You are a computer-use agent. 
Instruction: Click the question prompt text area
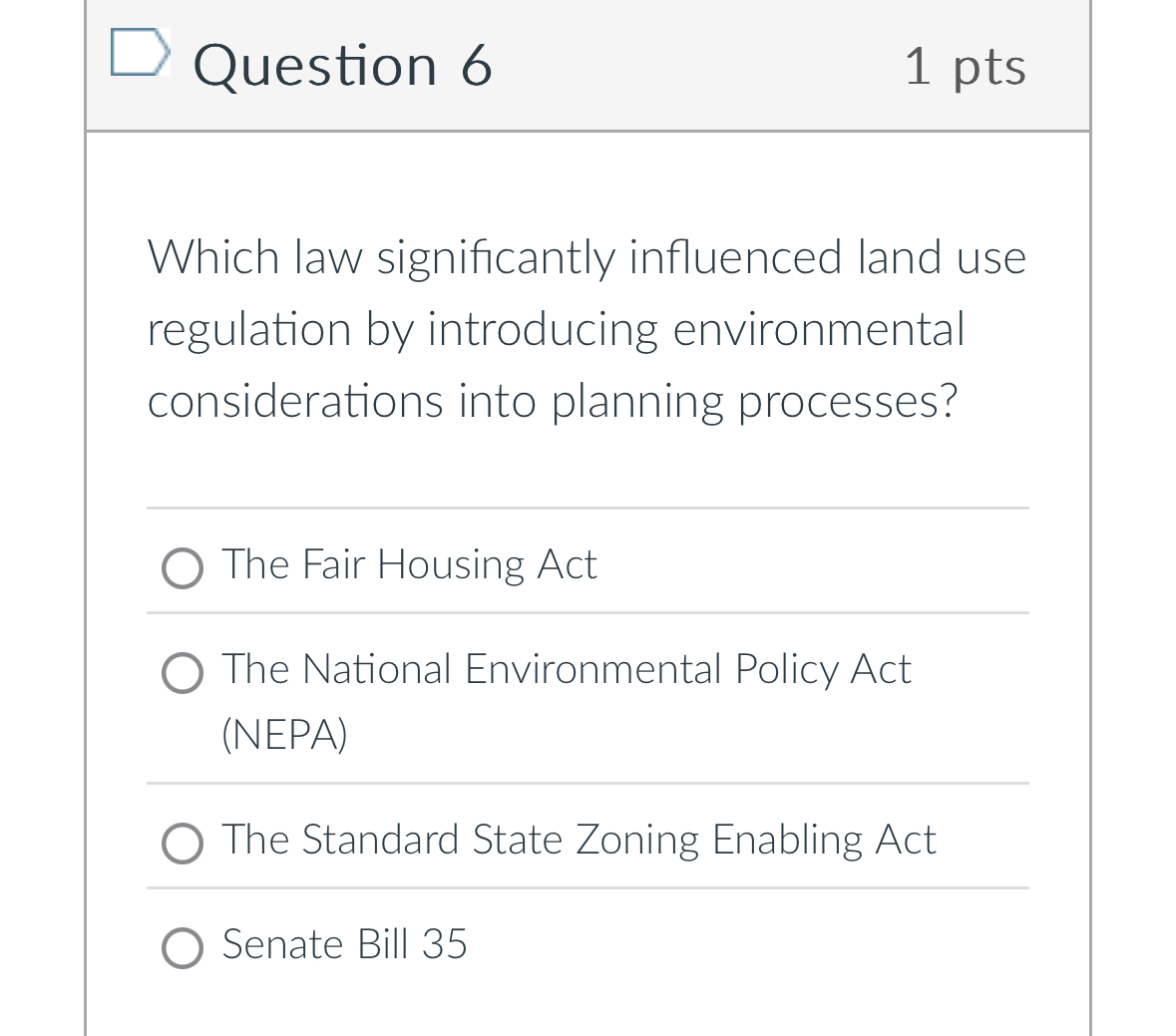pyautogui.click(x=587, y=329)
